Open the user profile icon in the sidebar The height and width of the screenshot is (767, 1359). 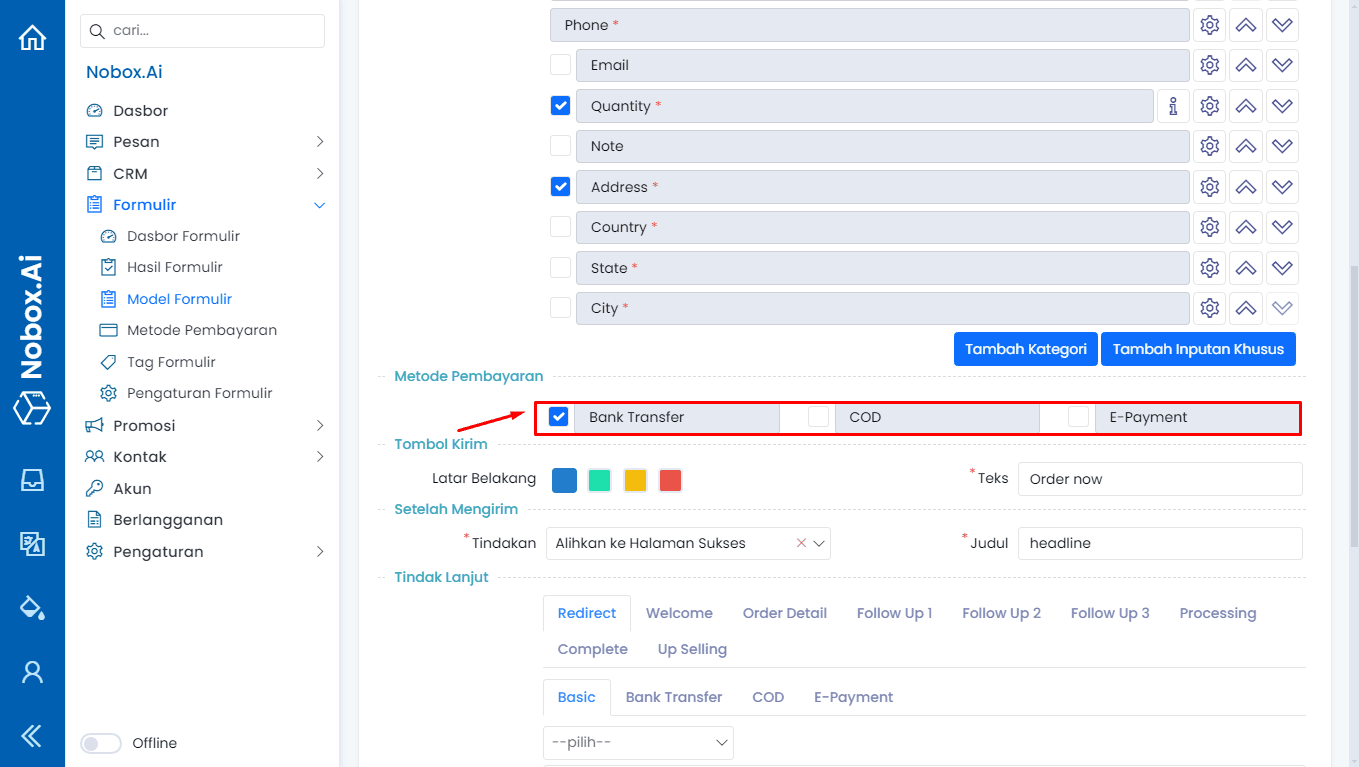[x=33, y=672]
